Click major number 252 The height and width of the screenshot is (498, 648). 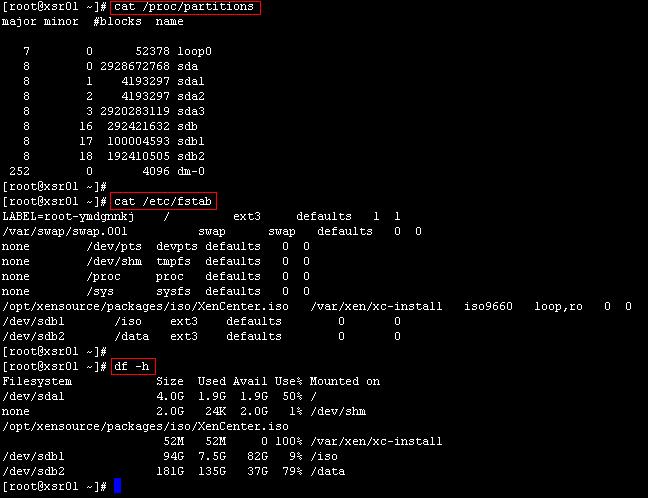(19, 171)
